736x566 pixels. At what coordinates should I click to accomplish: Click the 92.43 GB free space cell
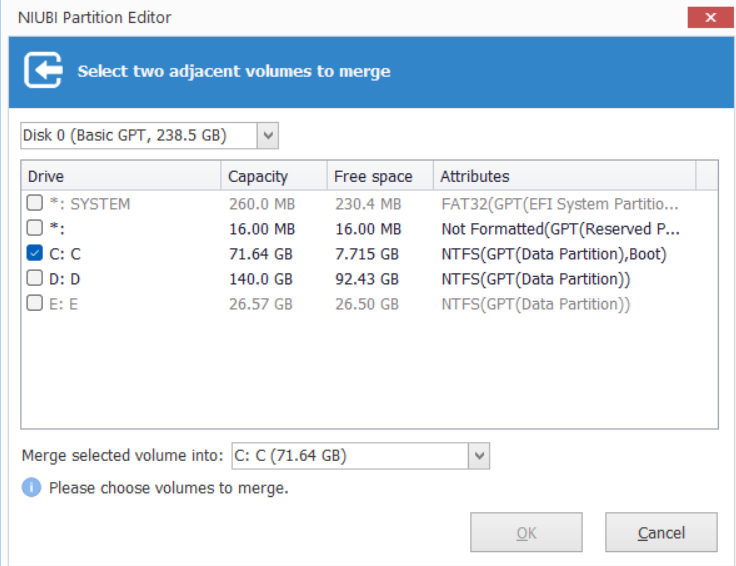coord(367,279)
